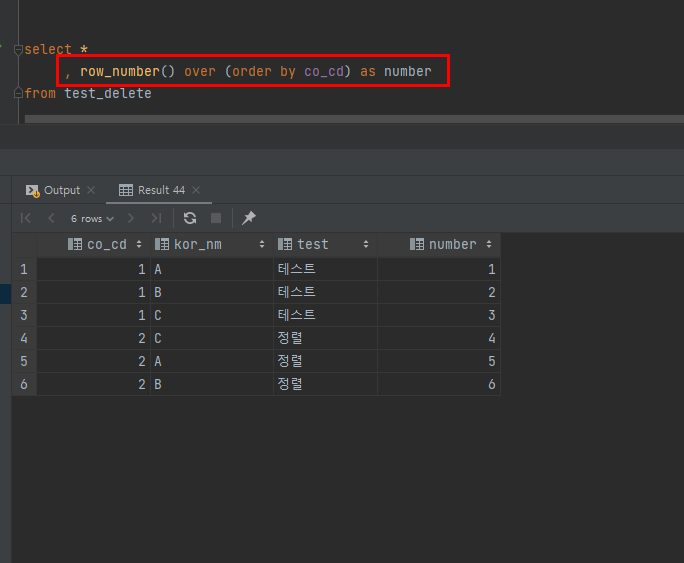The height and width of the screenshot is (563, 684).
Task: Select row 6 header in results
Action: coord(24,384)
